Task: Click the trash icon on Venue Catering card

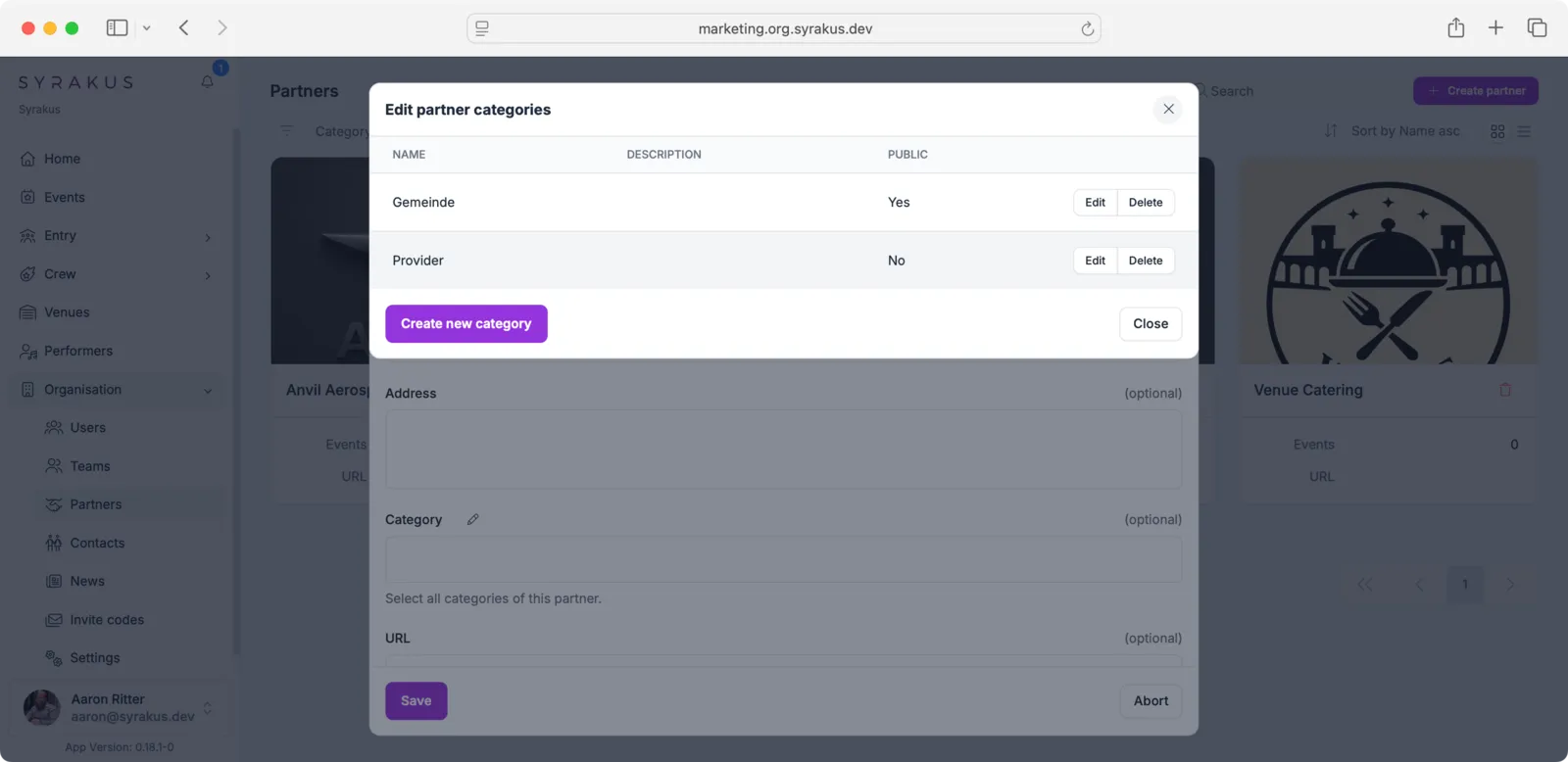Action: click(1505, 390)
